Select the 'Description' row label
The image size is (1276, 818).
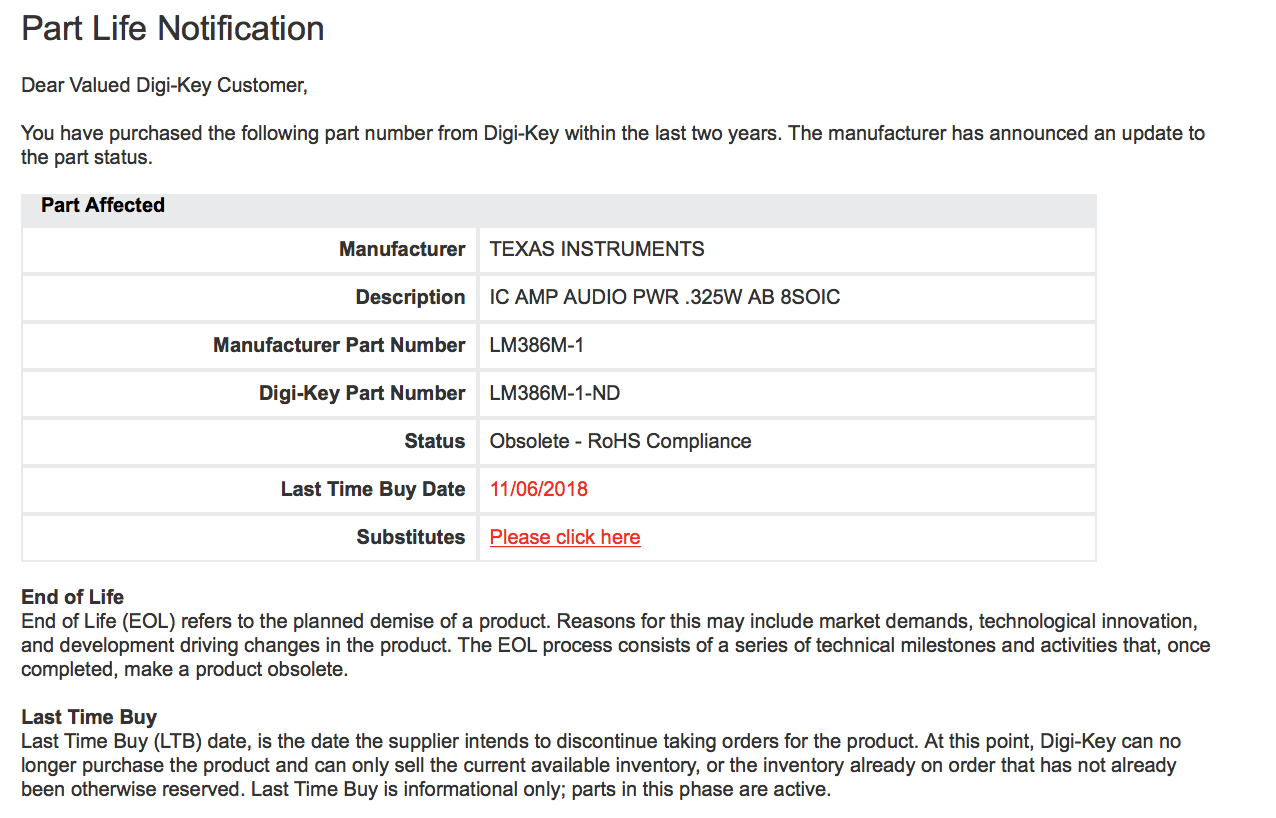(x=410, y=297)
